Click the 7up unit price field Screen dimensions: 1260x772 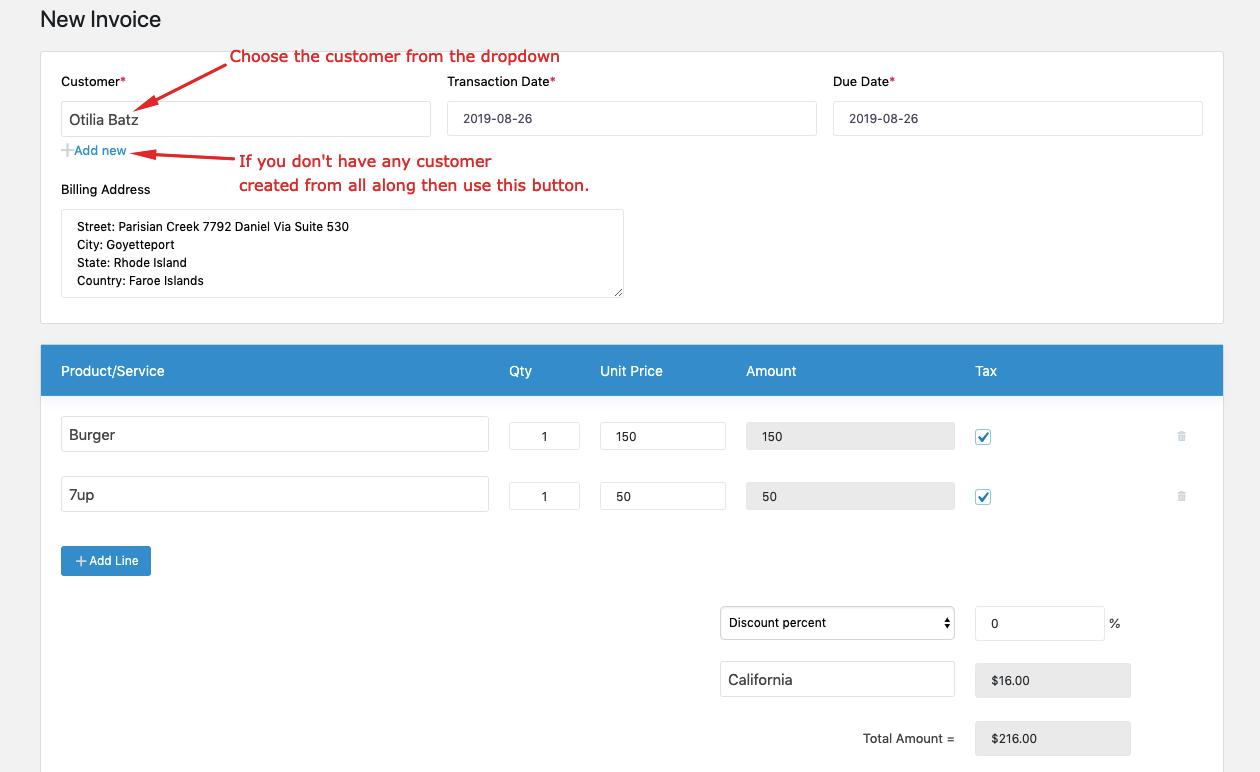tap(662, 495)
